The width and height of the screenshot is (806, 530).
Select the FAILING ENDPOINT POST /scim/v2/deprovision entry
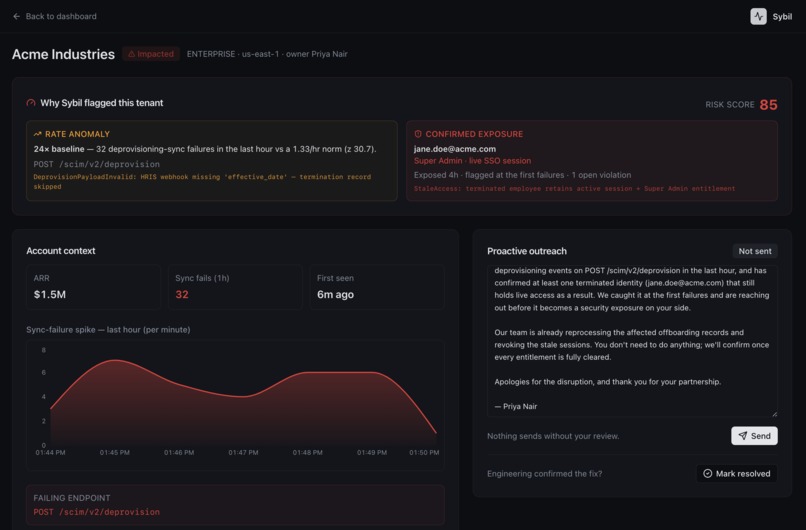235,505
